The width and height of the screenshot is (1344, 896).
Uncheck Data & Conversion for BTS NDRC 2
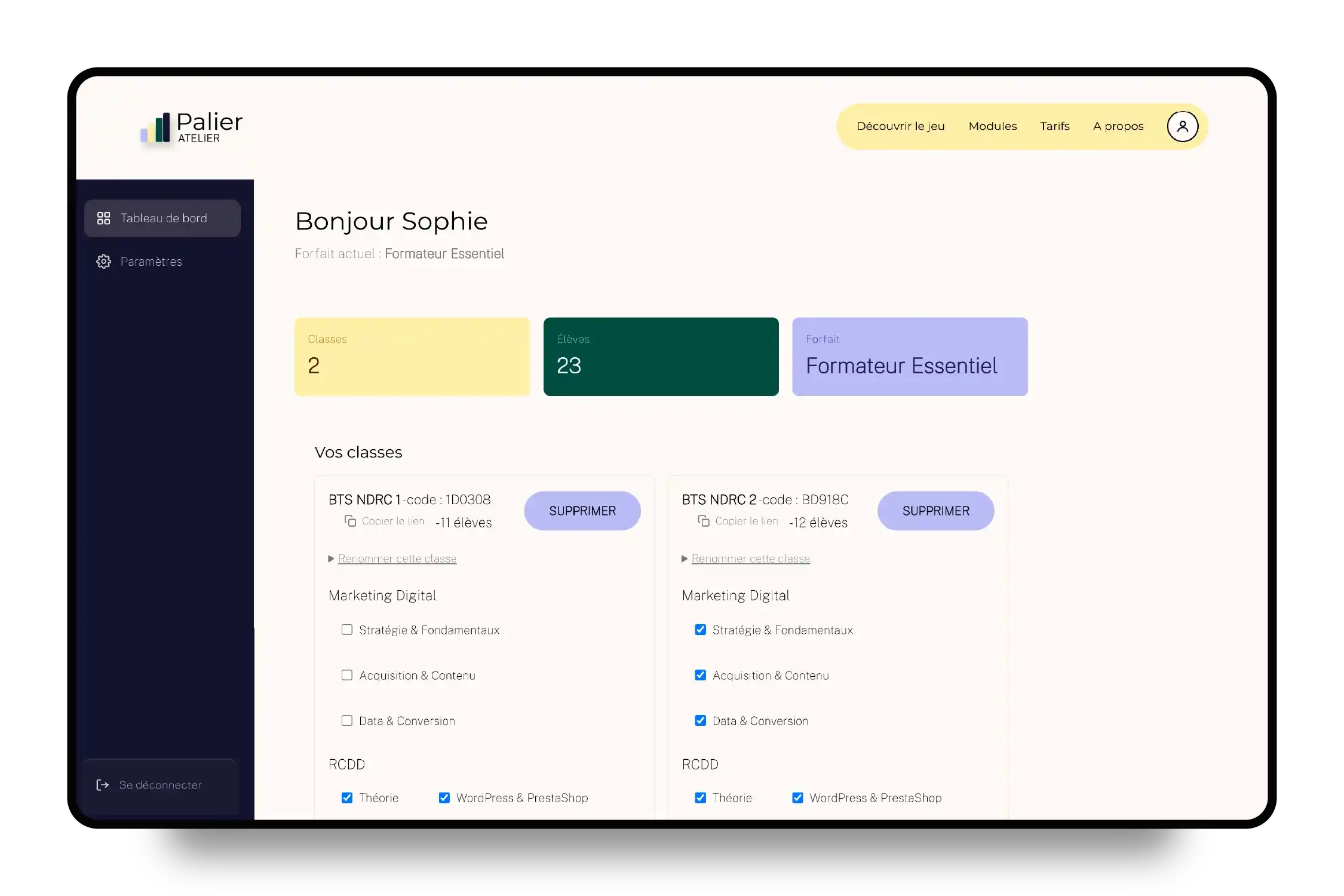(x=700, y=720)
